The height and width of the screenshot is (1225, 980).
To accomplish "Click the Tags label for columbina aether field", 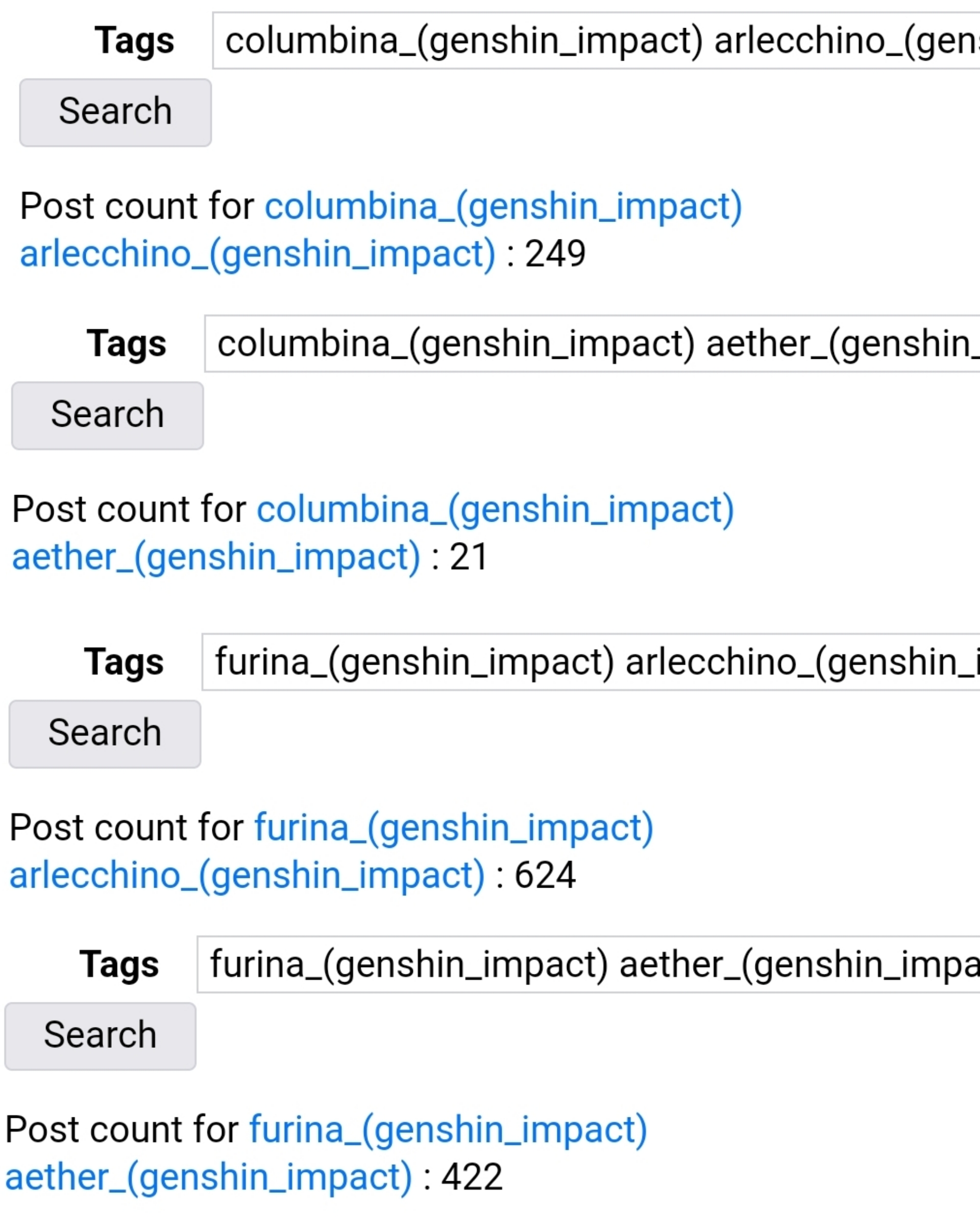I will click(x=126, y=344).
